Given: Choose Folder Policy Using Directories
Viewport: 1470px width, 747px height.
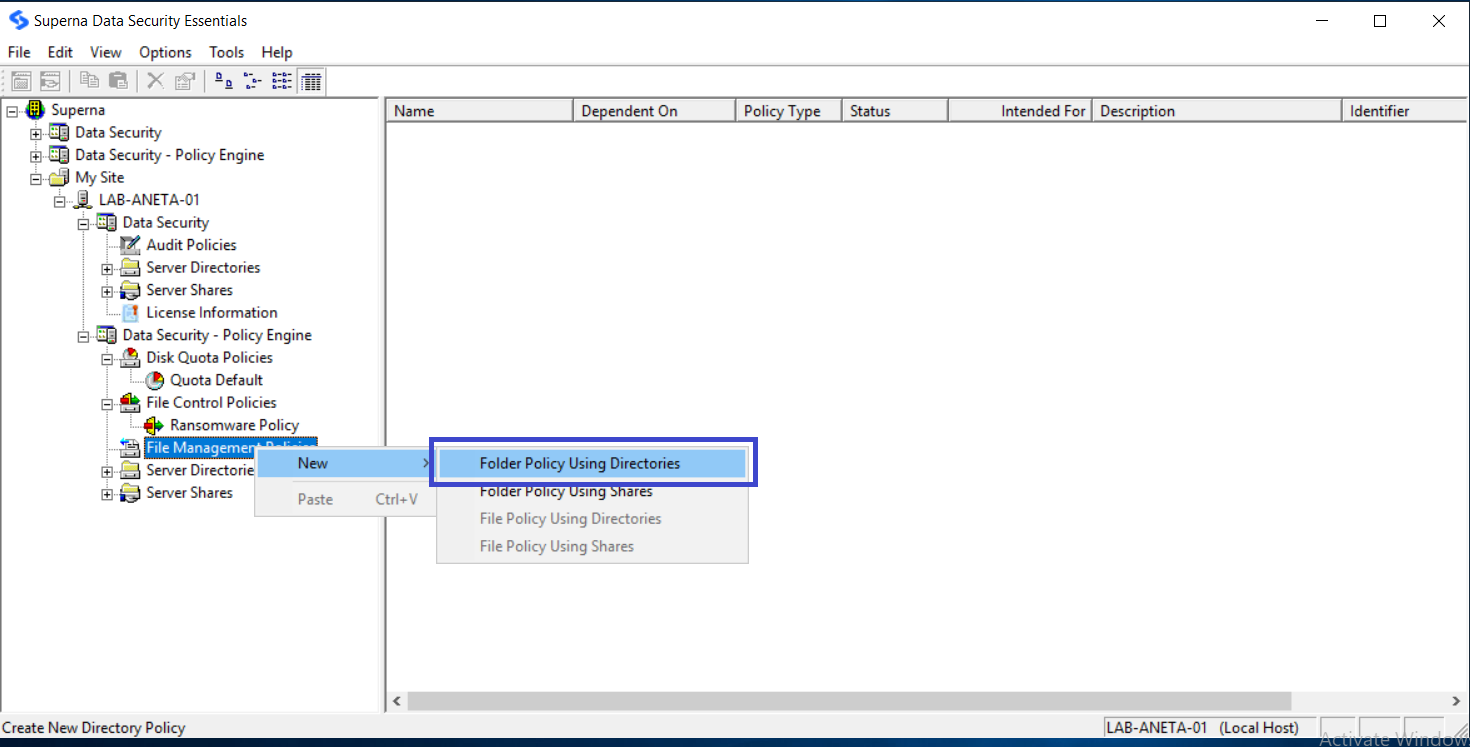Looking at the screenshot, I should pyautogui.click(x=592, y=463).
